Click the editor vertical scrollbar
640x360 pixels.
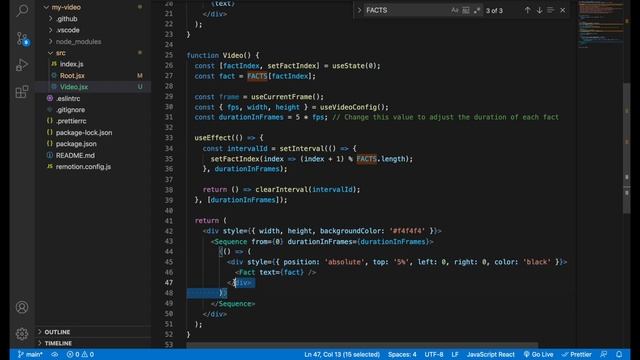pyautogui.click(x=627, y=148)
